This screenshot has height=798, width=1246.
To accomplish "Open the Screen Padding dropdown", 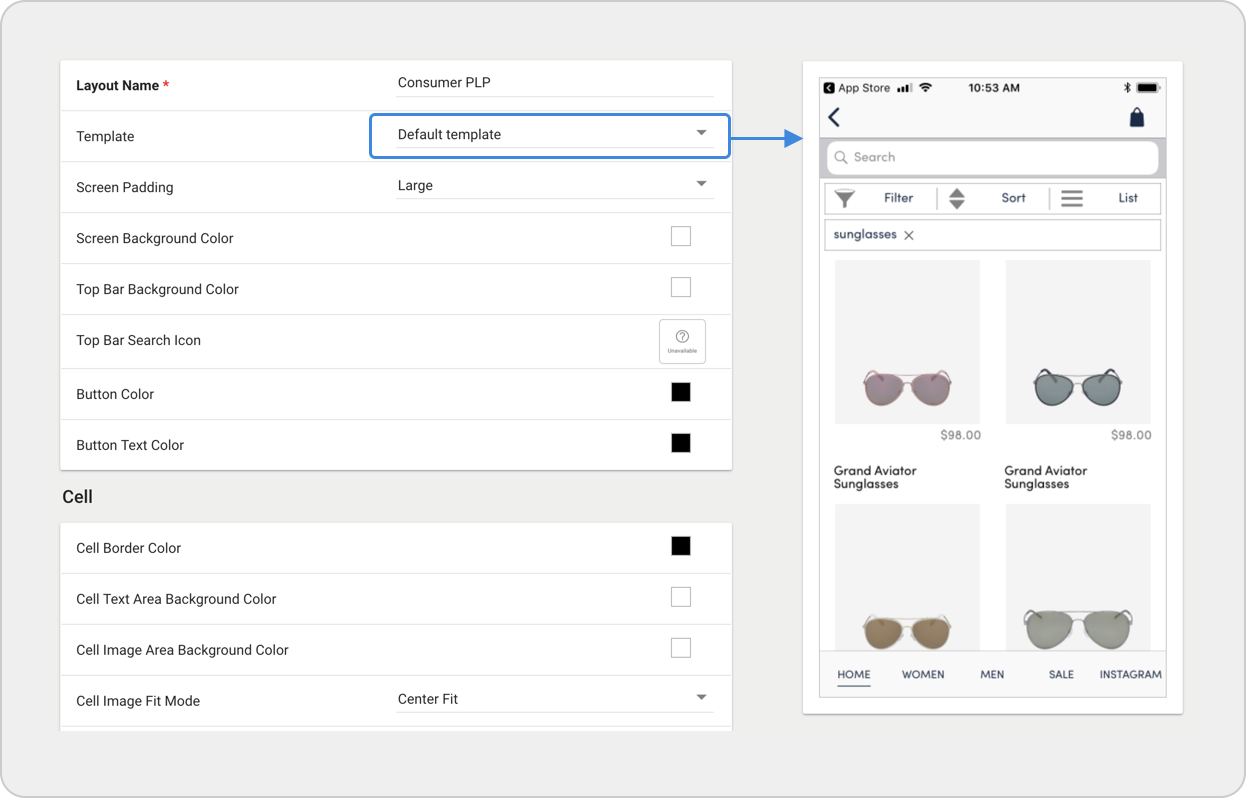I will 555,185.
